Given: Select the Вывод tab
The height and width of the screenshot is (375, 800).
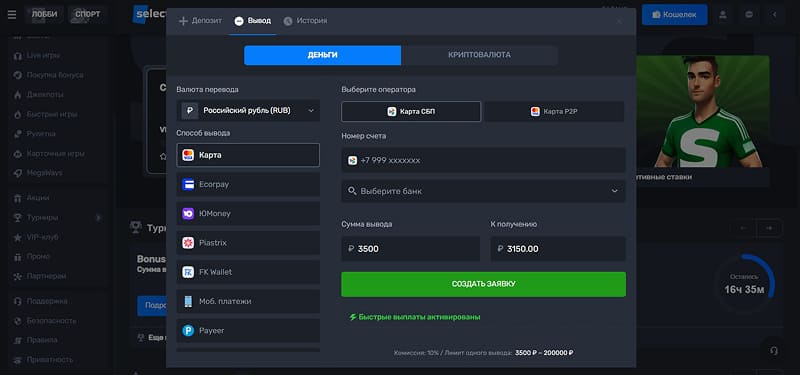Looking at the screenshot, I should click(x=253, y=21).
